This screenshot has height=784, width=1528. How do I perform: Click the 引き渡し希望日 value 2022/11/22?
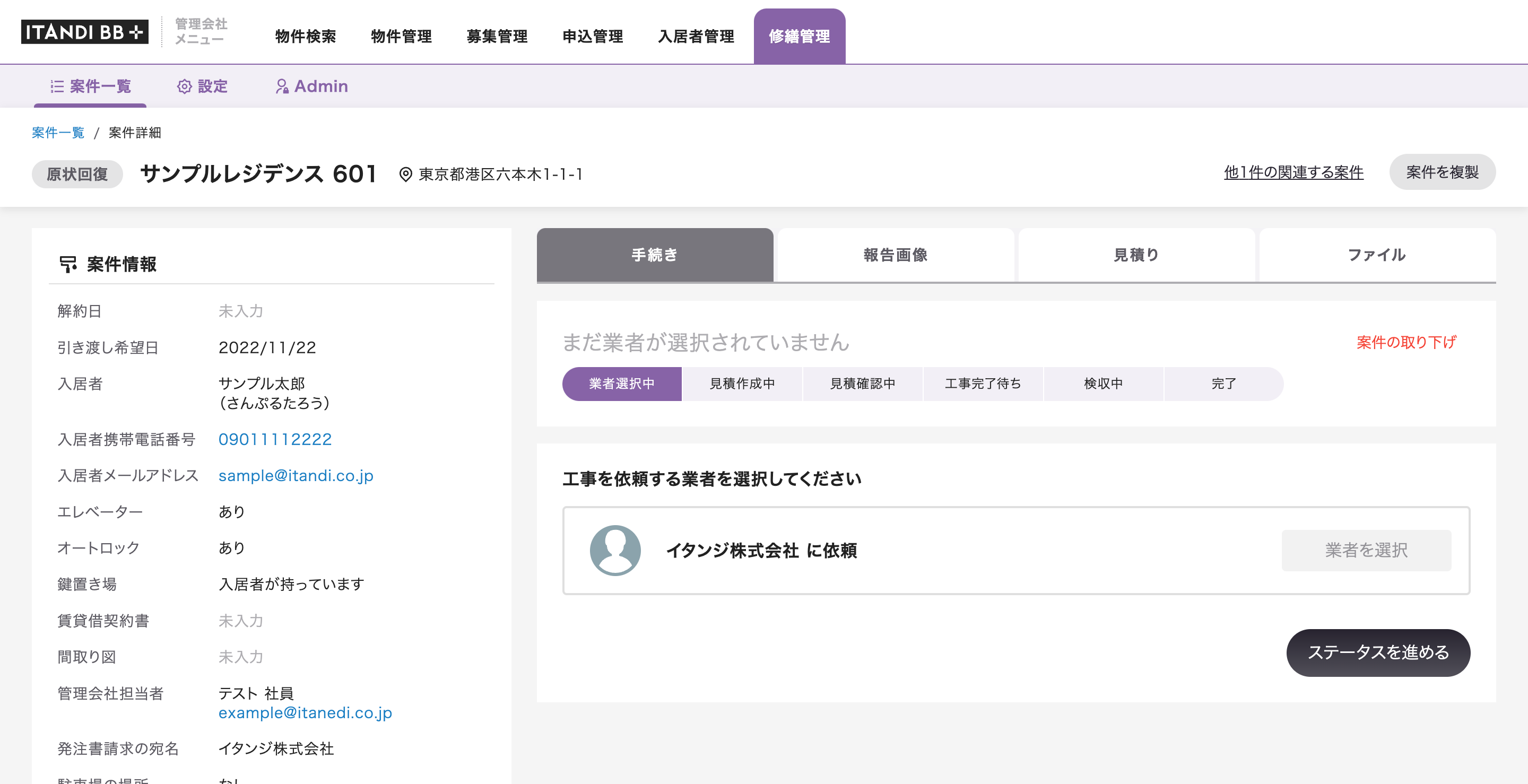point(267,347)
